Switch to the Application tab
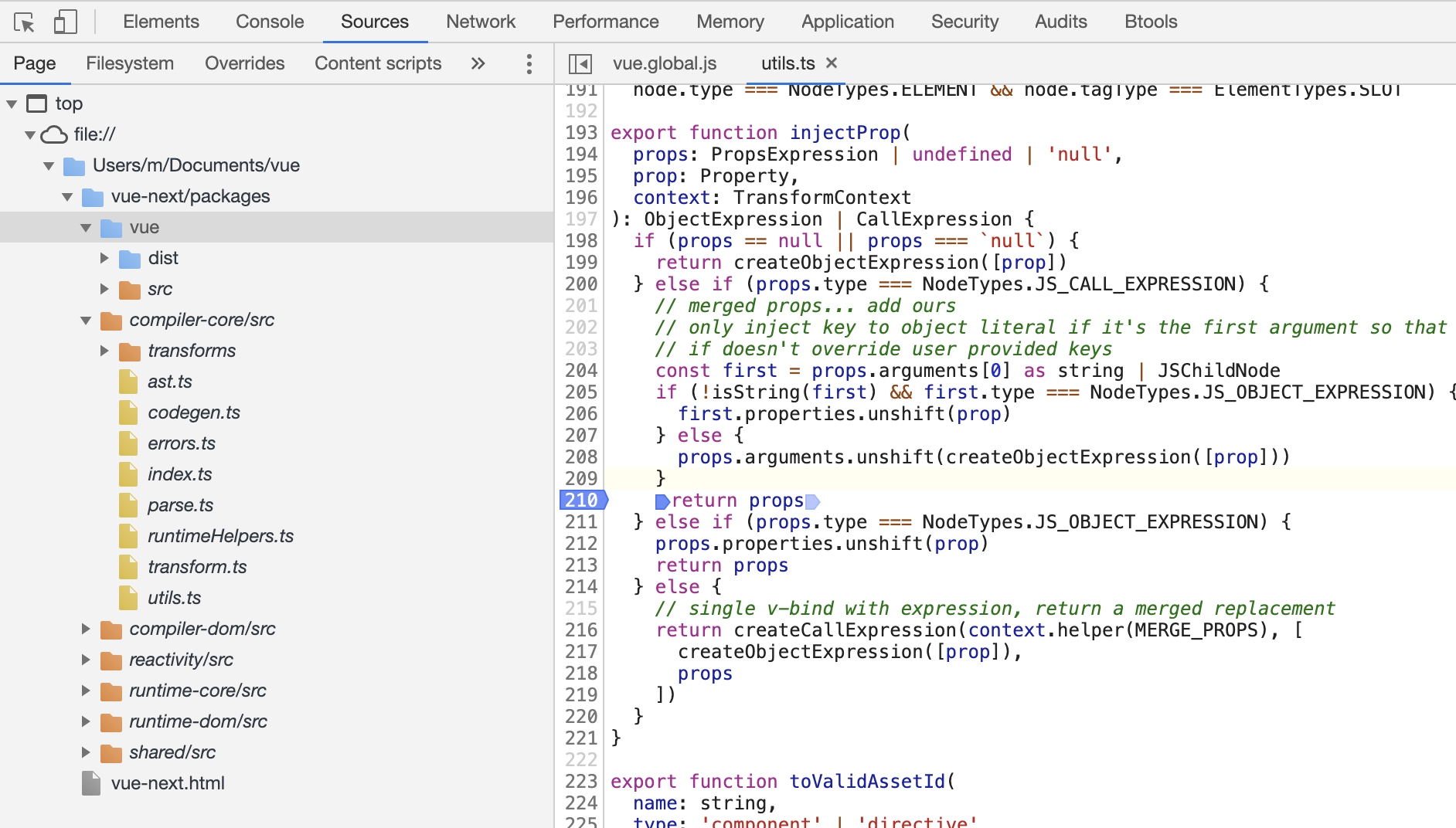 (848, 22)
